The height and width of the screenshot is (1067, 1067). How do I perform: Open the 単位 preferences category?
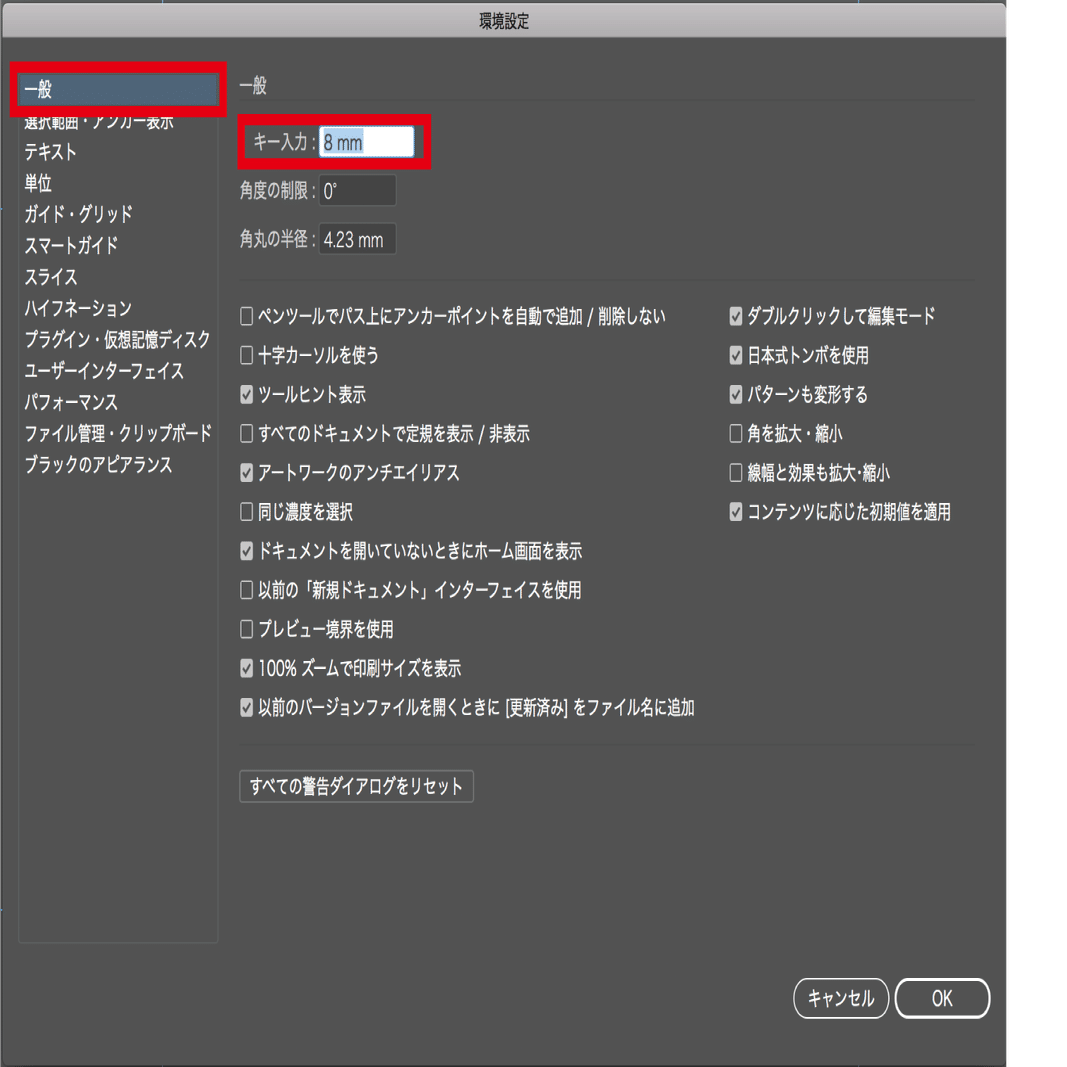click(38, 183)
